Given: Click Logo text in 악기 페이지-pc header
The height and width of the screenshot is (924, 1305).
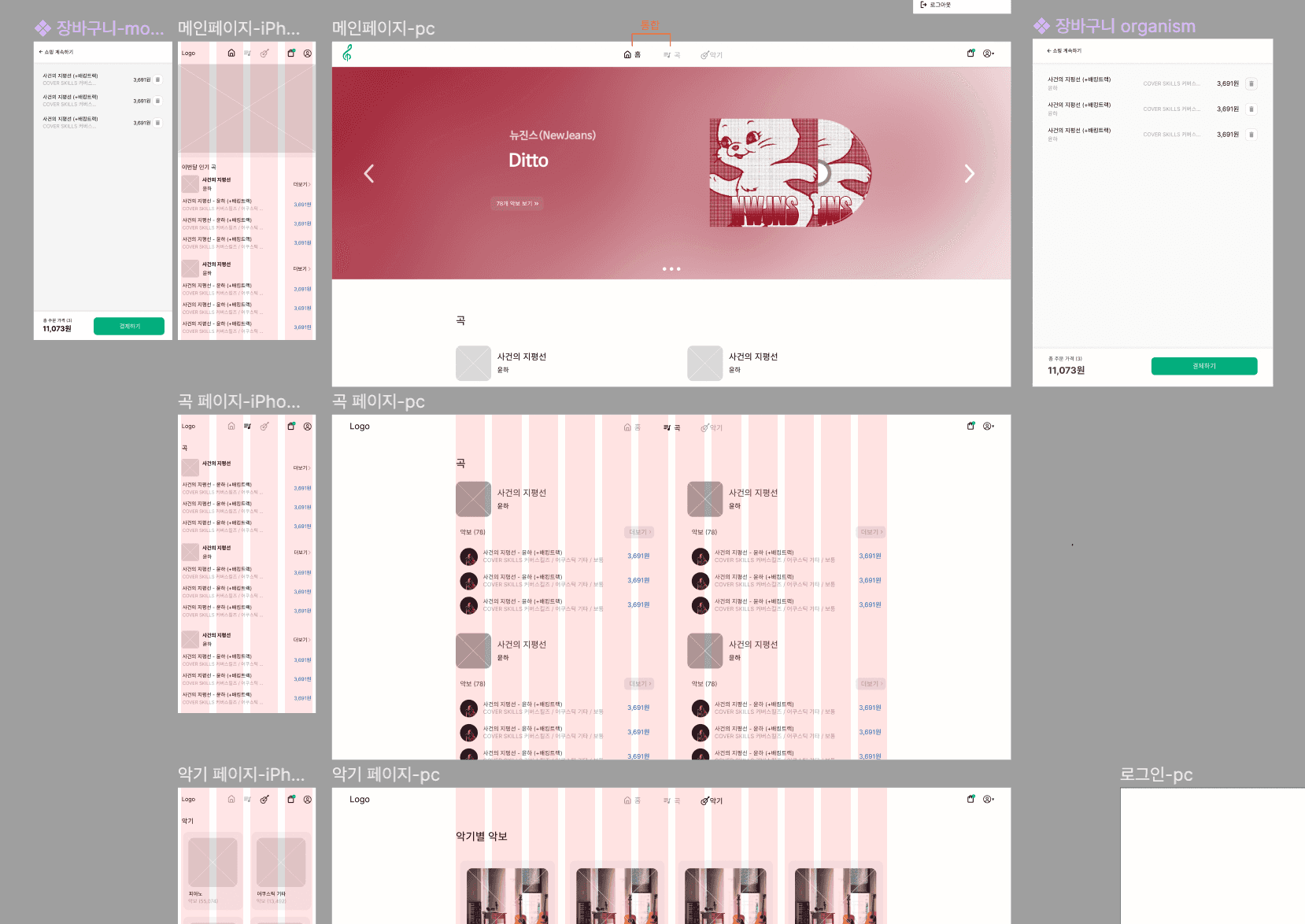Looking at the screenshot, I should point(360,800).
